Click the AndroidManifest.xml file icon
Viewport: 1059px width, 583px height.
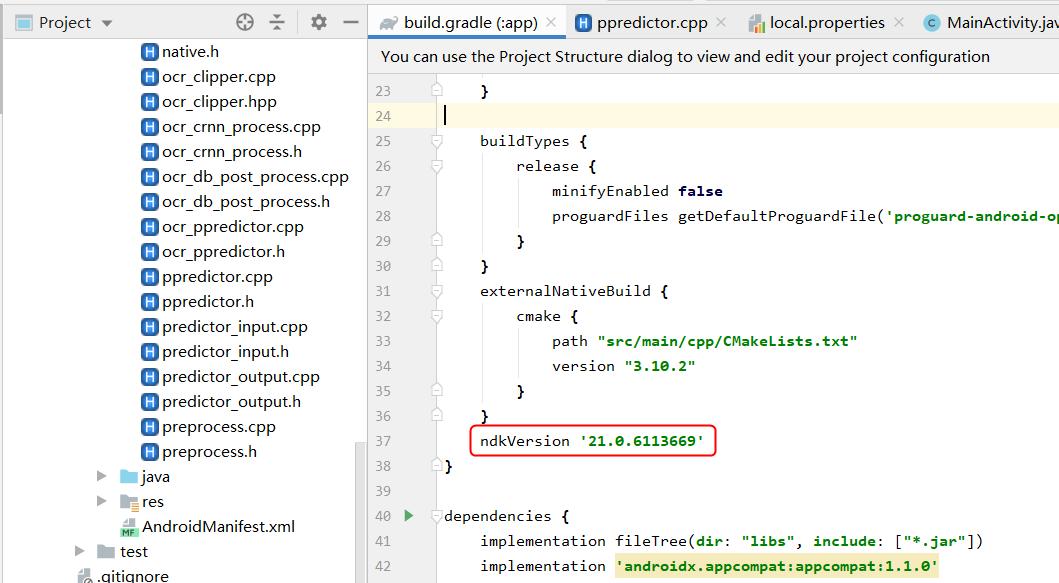[x=128, y=528]
